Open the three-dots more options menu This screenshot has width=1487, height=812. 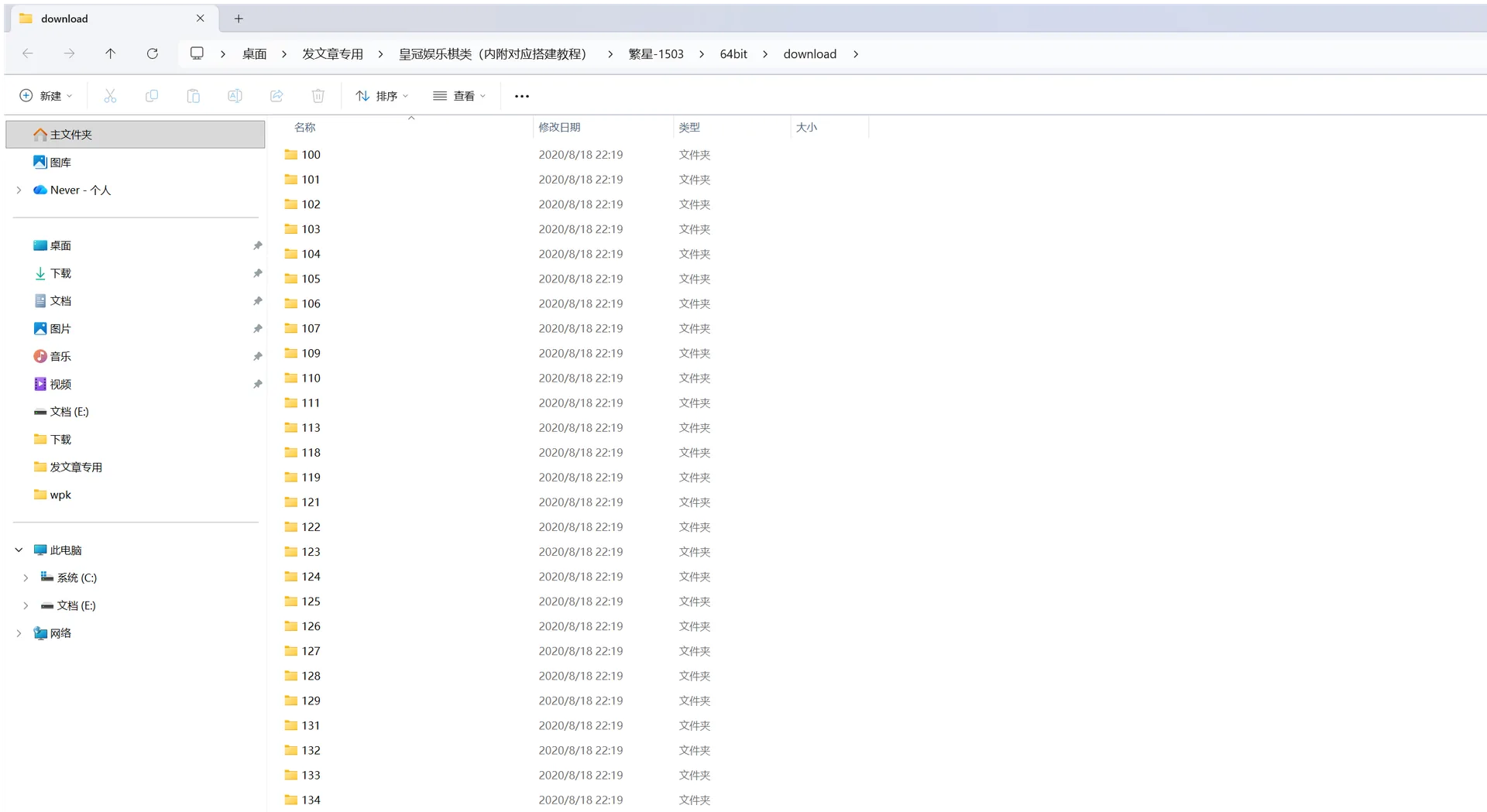522,96
